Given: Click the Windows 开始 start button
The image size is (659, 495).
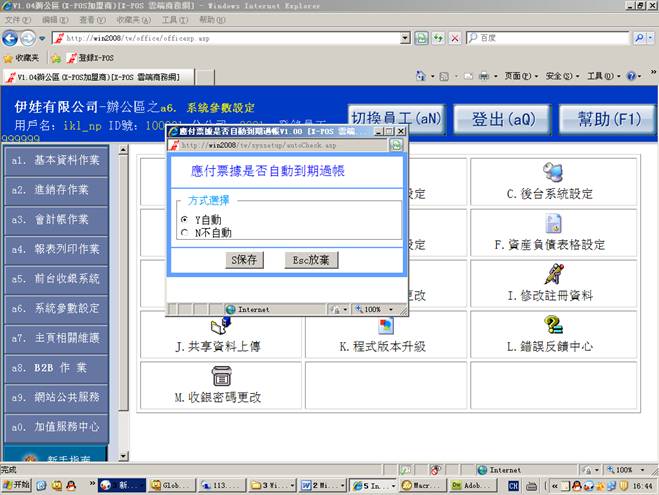Looking at the screenshot, I should pos(18,485).
